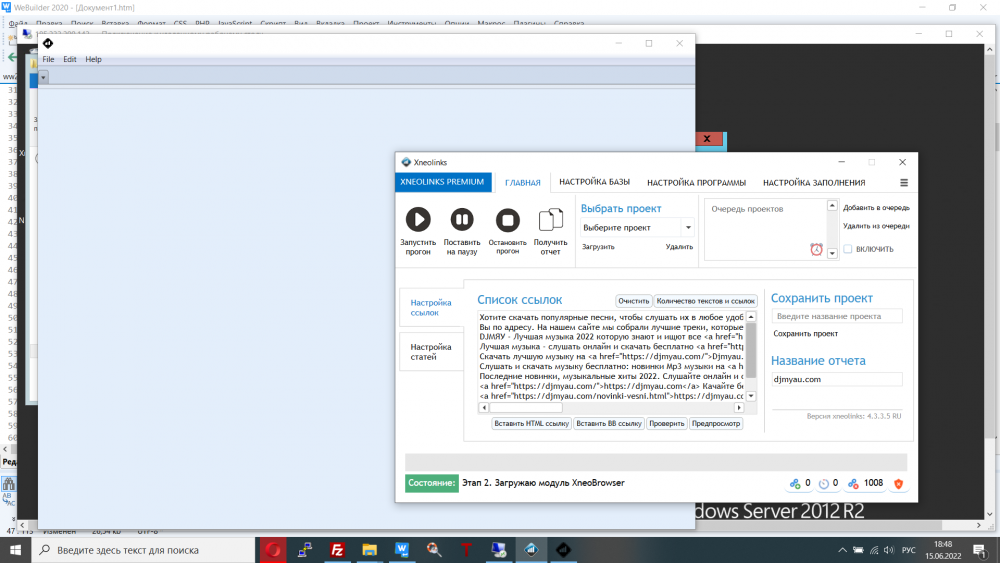Click Количество текстов и ссылок button

(705, 301)
